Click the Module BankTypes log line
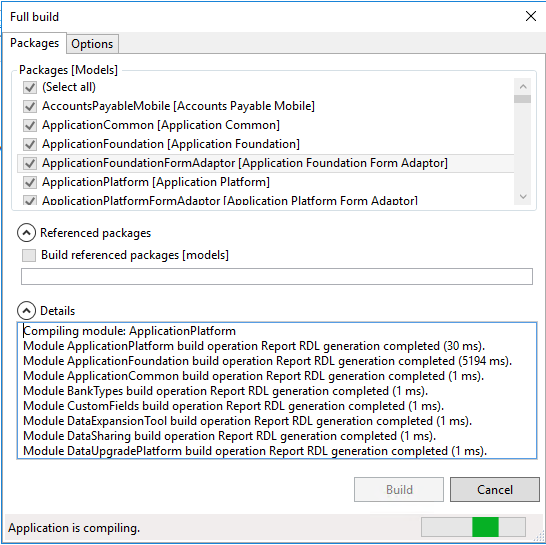Viewport: 546px width, 545px height. coord(226,391)
